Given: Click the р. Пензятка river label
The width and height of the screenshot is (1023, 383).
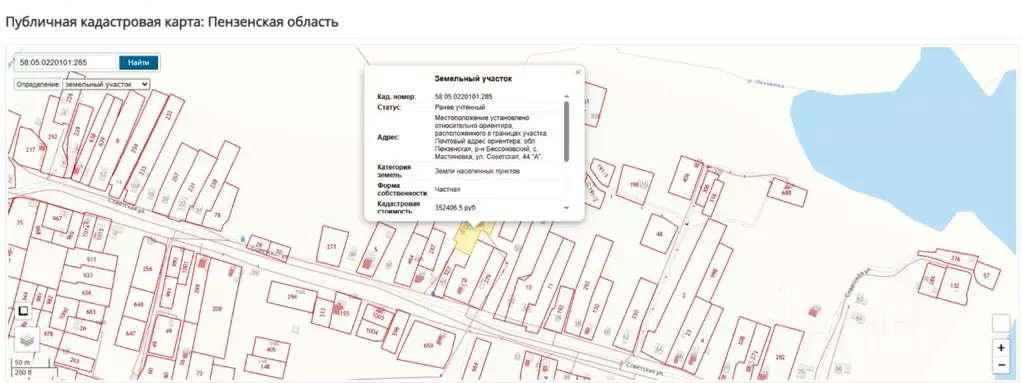Looking at the screenshot, I should [x=766, y=84].
